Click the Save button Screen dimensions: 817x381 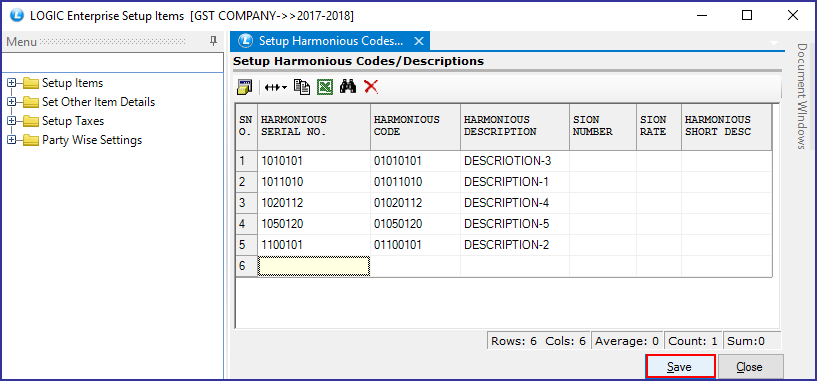coord(679,367)
